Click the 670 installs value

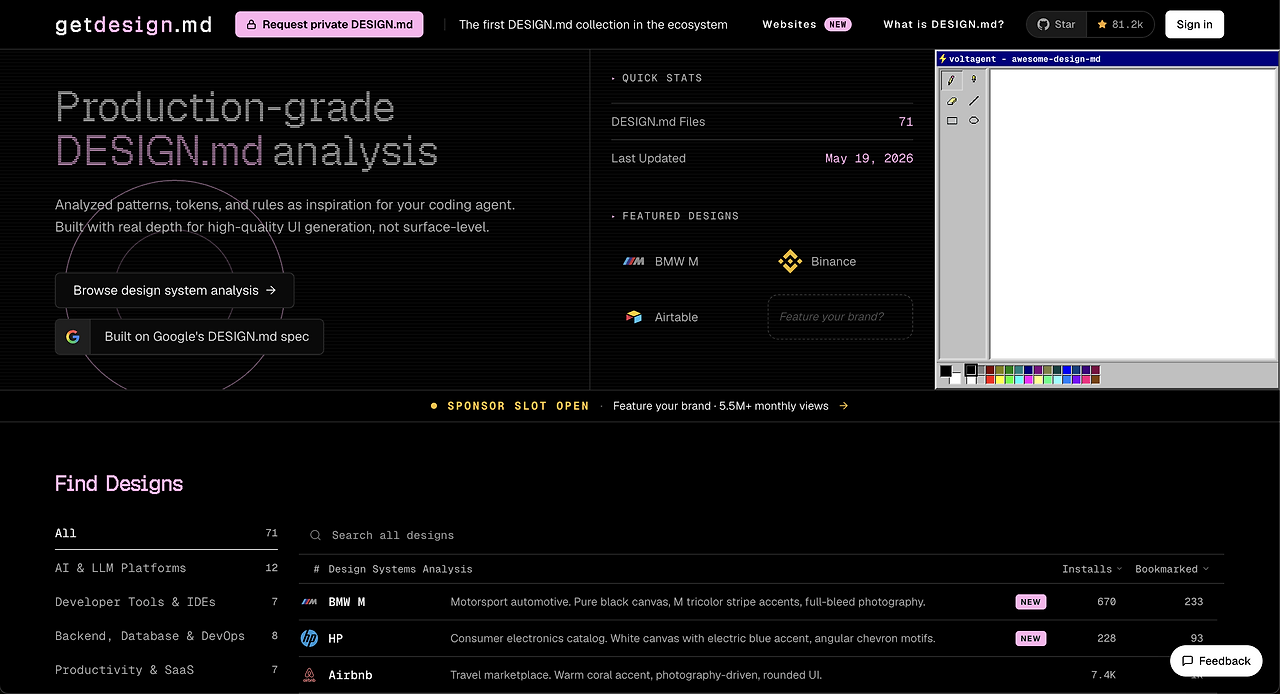click(x=1105, y=602)
